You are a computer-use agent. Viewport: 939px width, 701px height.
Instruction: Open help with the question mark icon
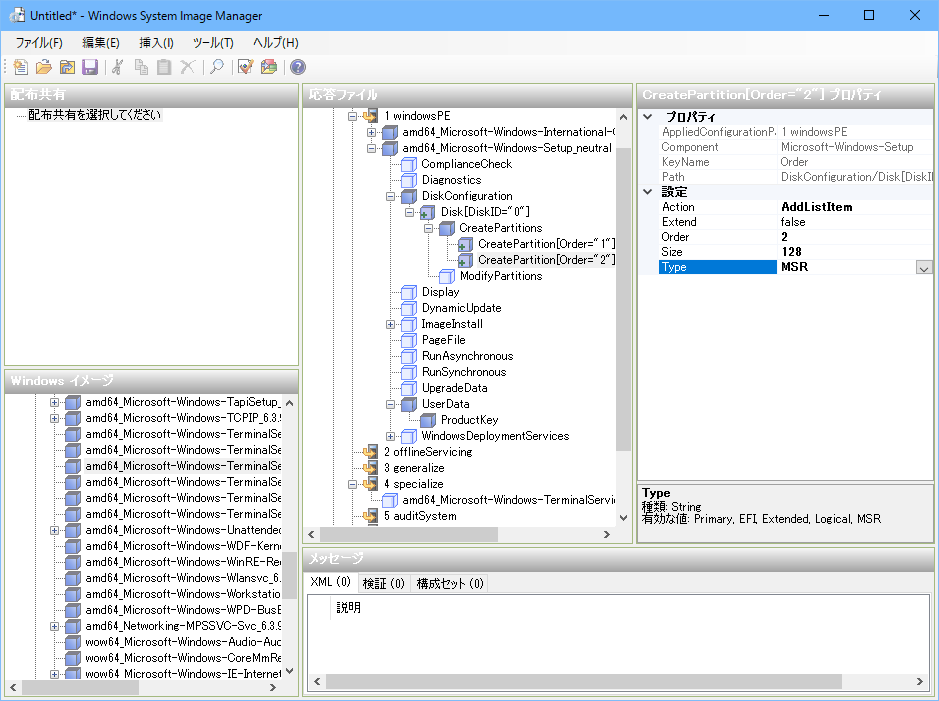pos(298,67)
